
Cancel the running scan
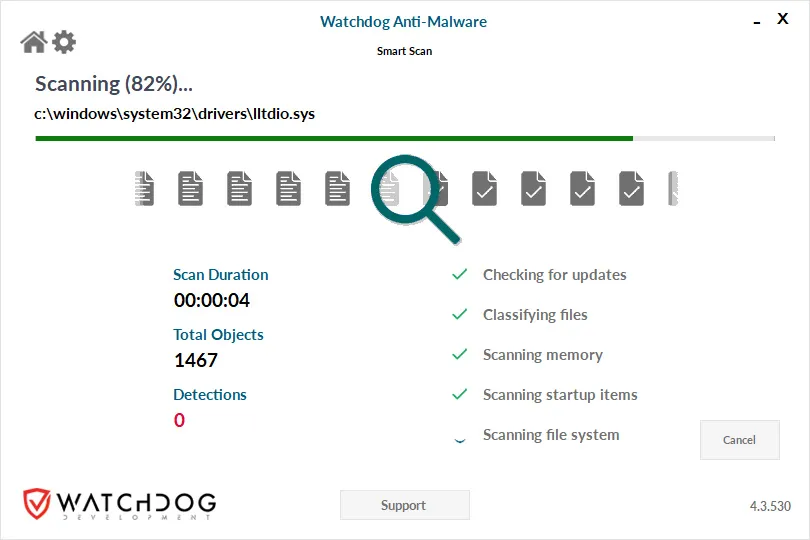point(739,440)
